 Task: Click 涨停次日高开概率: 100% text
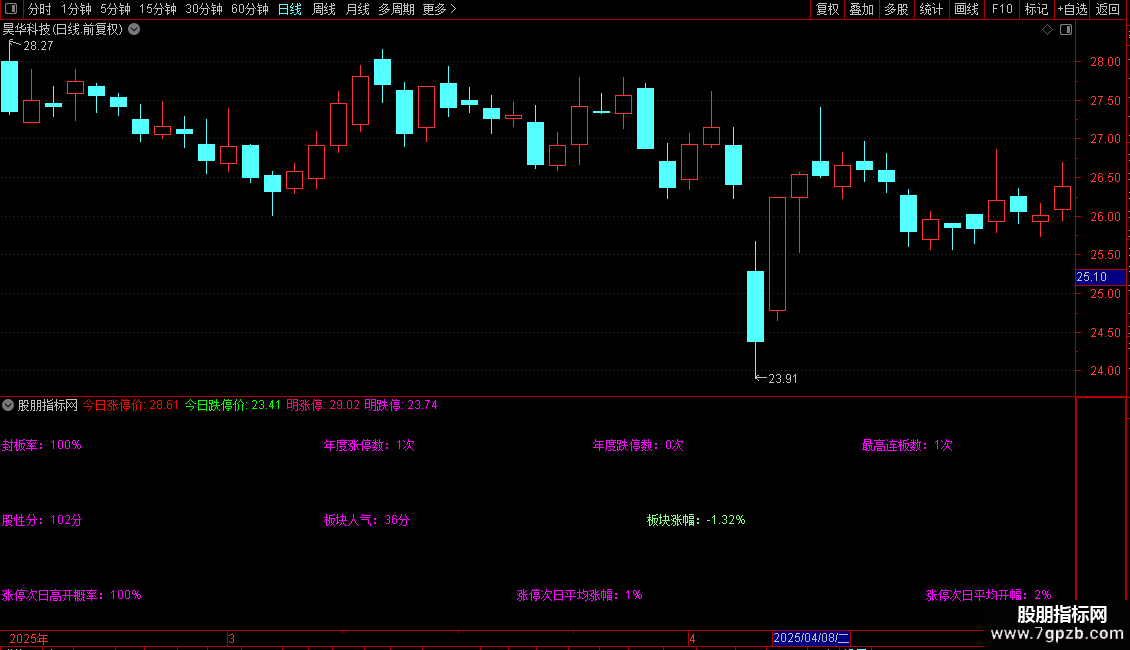[x=71, y=595]
